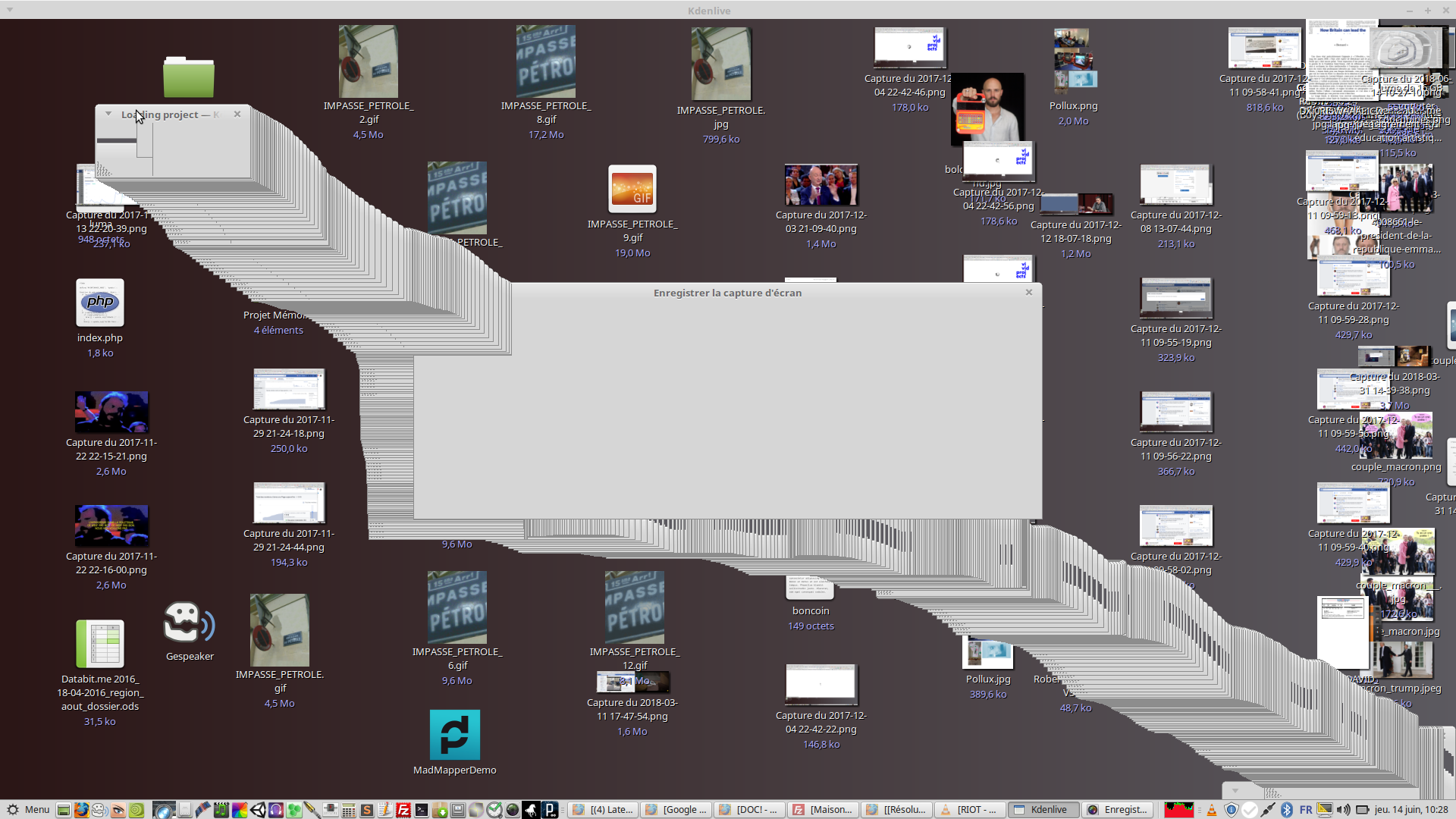The width and height of the screenshot is (1456, 819).
Task: Click the Enregist... taskbar button
Action: pos(1117,810)
